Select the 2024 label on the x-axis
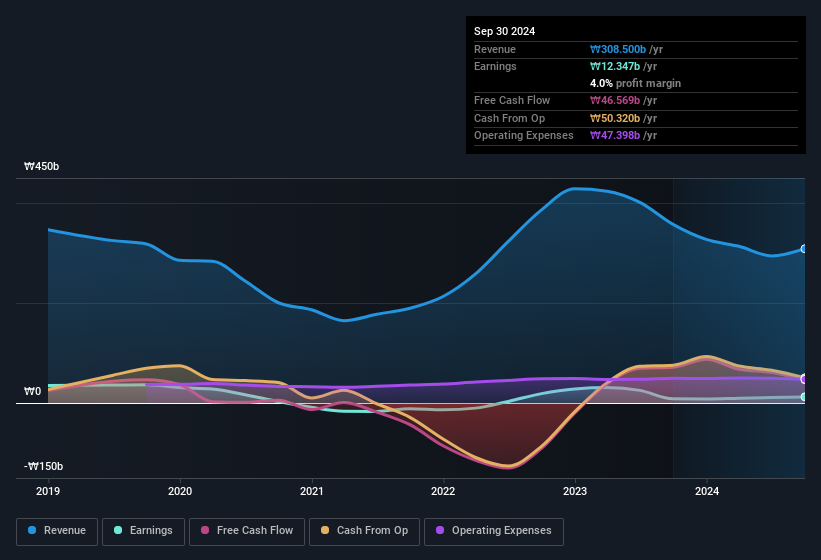The height and width of the screenshot is (560, 821). 707,491
